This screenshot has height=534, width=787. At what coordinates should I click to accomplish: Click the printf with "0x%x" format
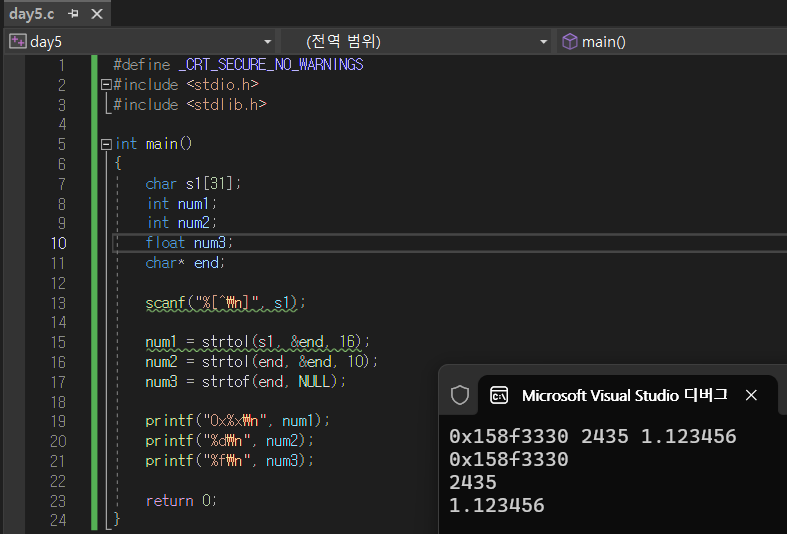[237, 421]
